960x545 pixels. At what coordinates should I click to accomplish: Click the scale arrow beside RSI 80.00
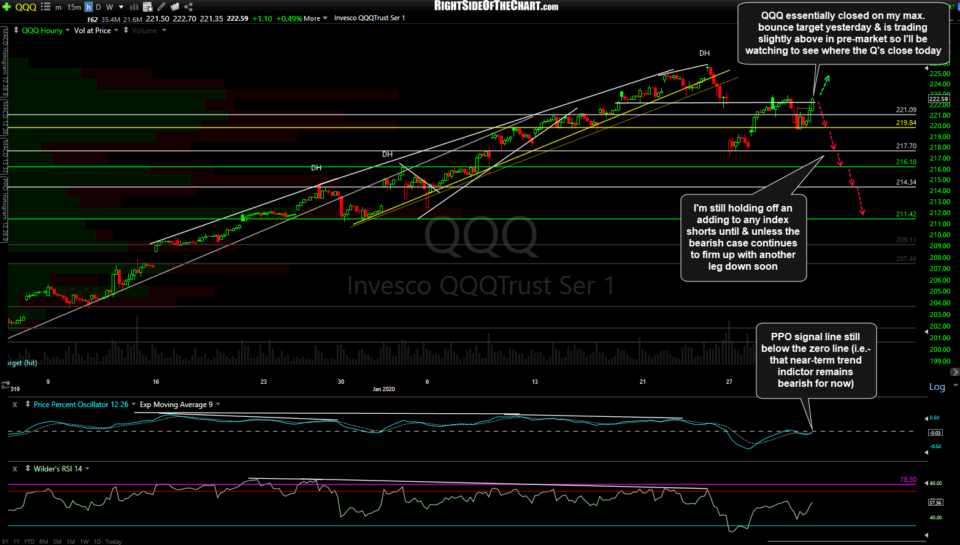926,483
